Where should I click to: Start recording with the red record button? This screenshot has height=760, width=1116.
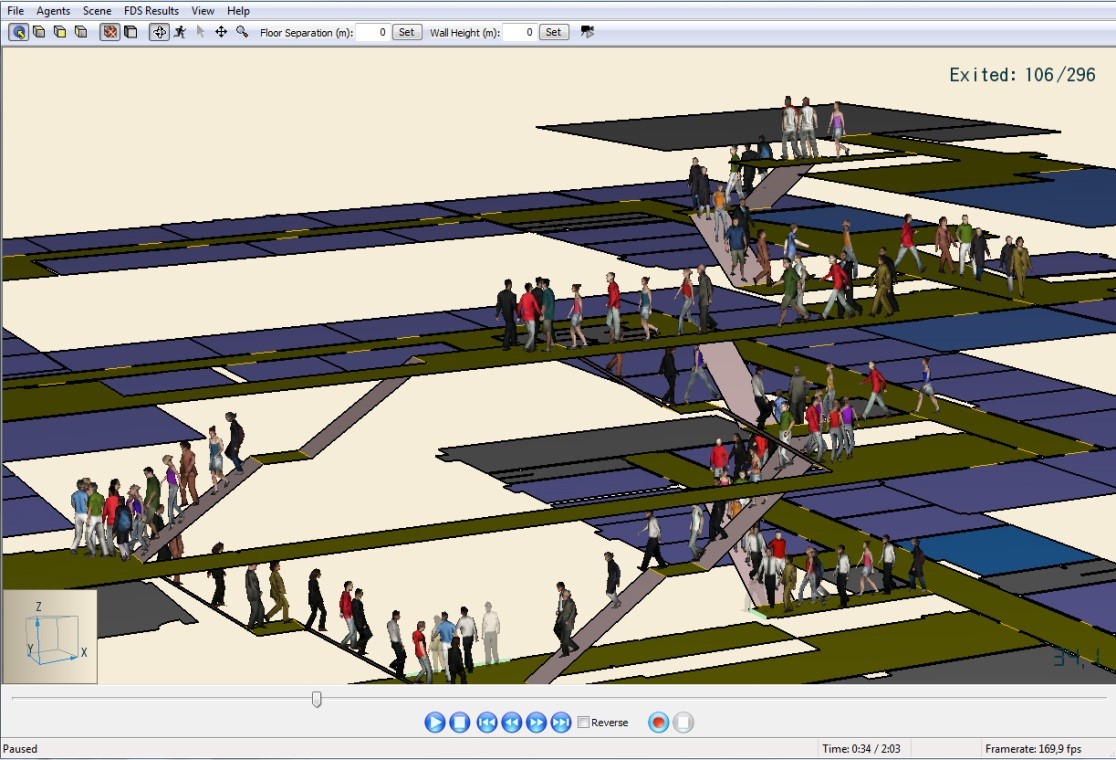658,722
